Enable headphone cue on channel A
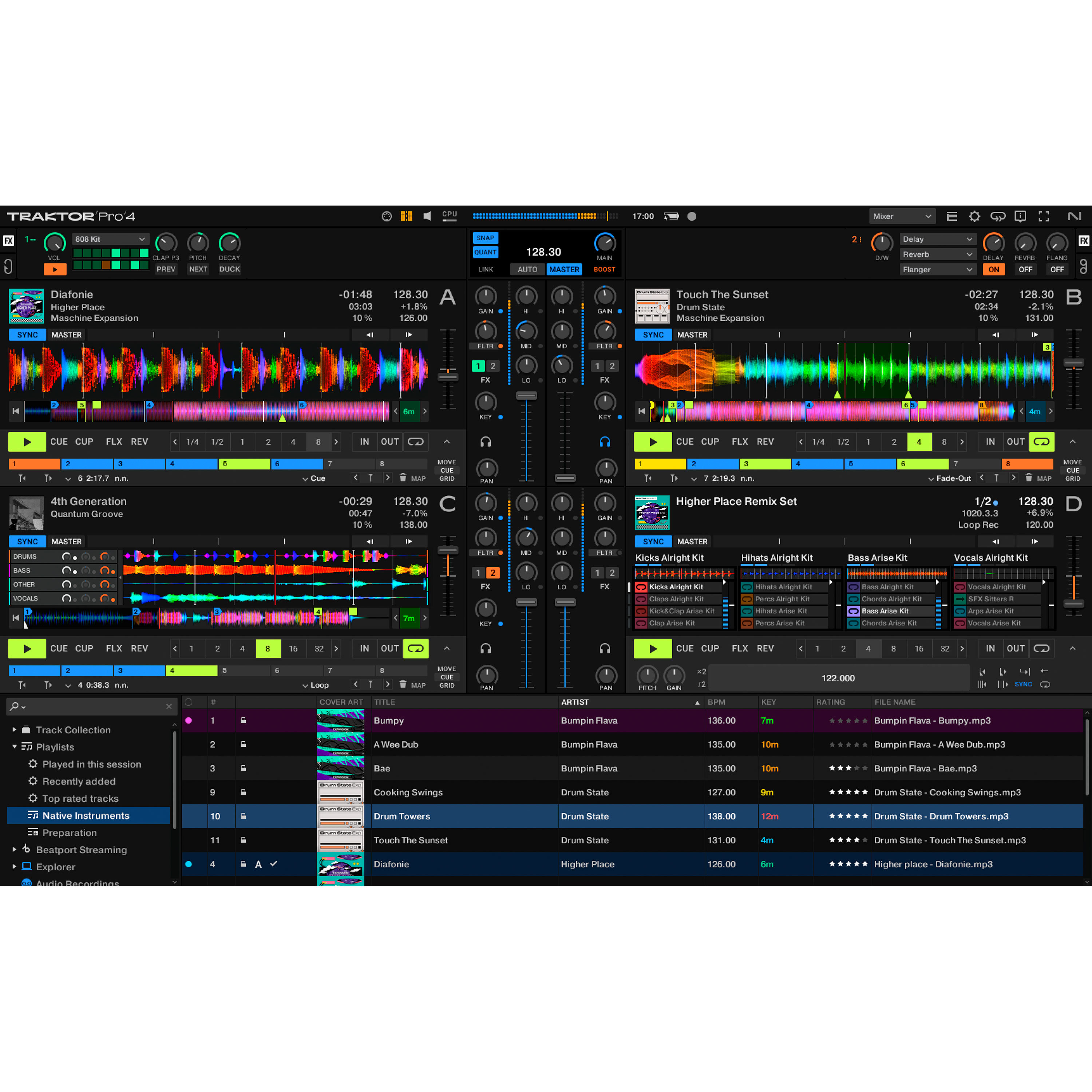 pyautogui.click(x=486, y=442)
